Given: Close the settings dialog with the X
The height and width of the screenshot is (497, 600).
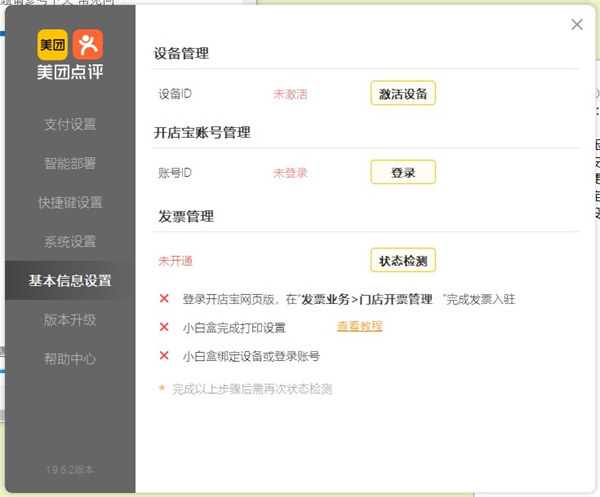Looking at the screenshot, I should point(577,25).
